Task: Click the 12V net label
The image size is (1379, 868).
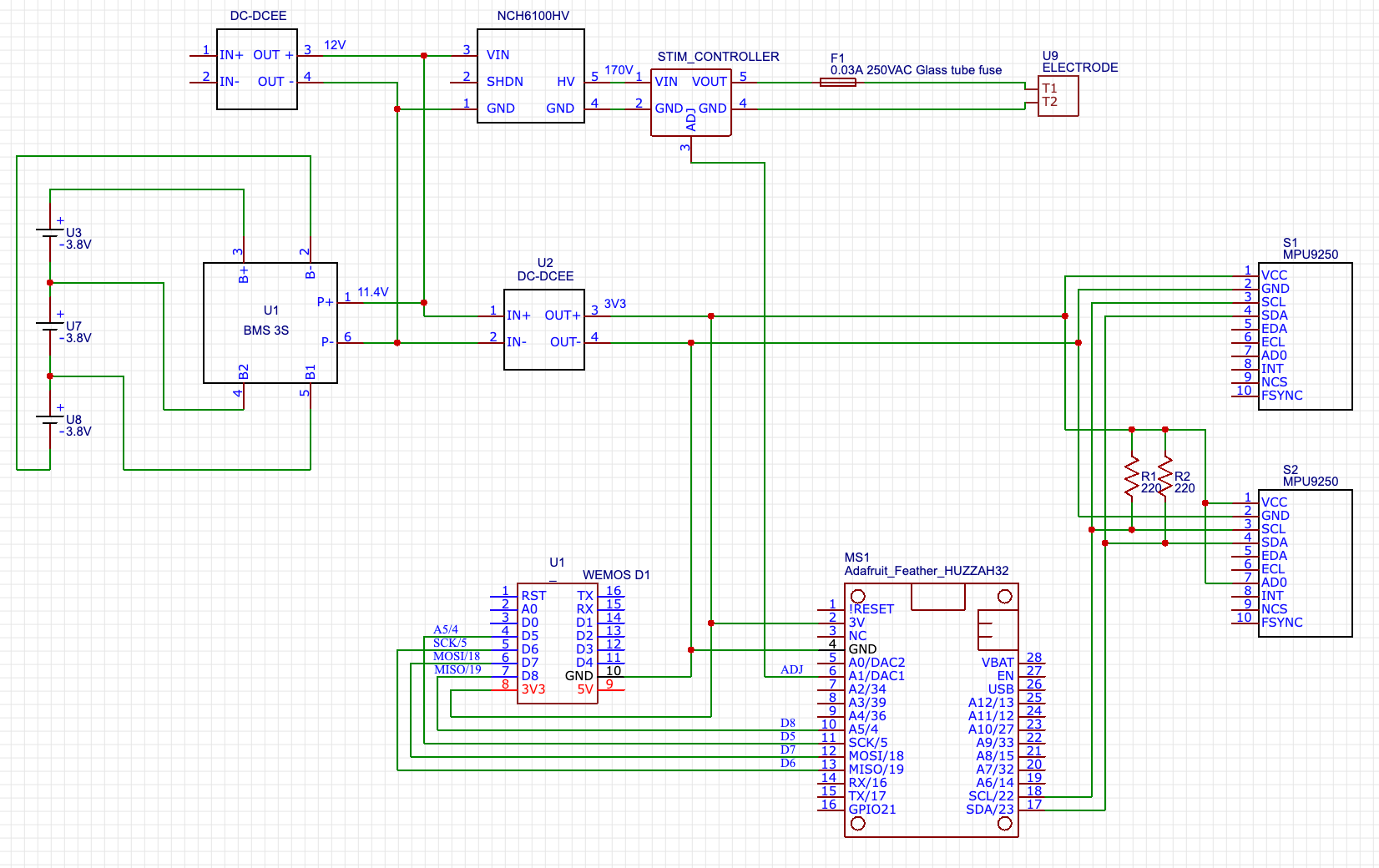Action: [335, 45]
